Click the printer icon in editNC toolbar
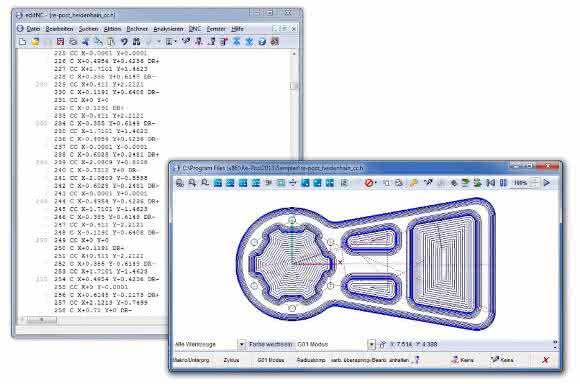Image resolution: width=580 pixels, height=384 pixels. click(x=73, y=41)
